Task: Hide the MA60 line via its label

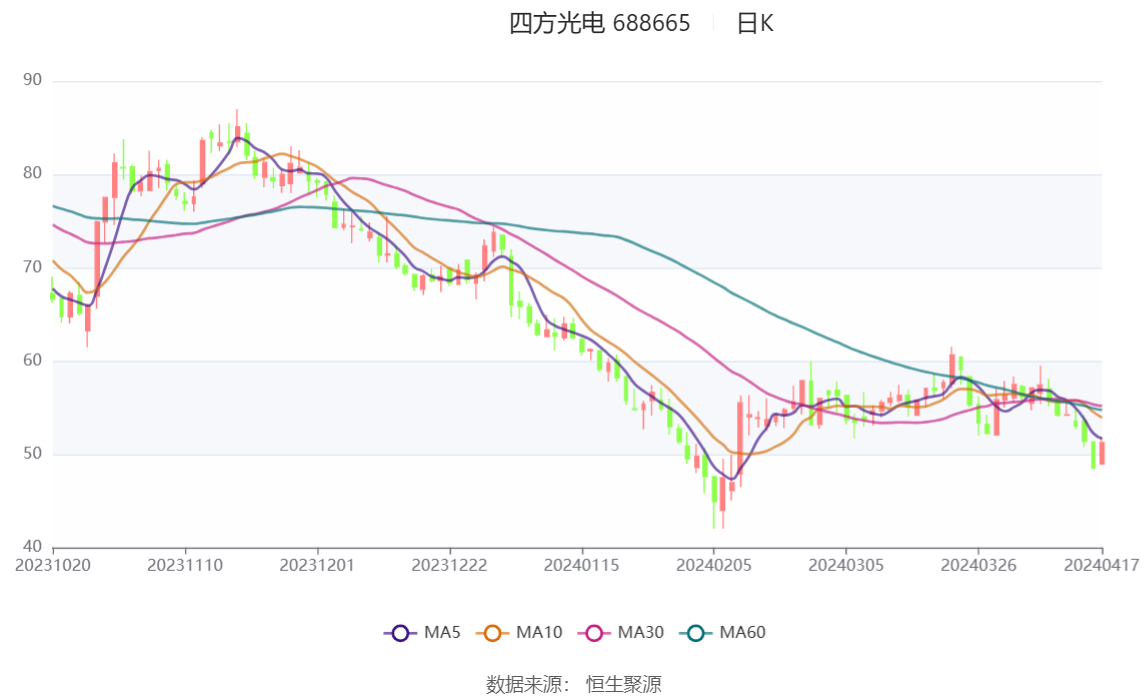Action: (742, 632)
